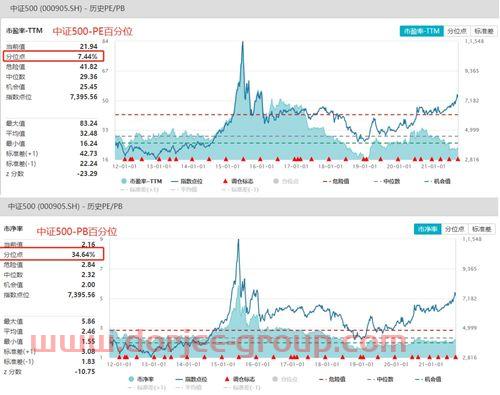
Task: Hide the 指数点位 line in PB legend
Action: [191, 379]
